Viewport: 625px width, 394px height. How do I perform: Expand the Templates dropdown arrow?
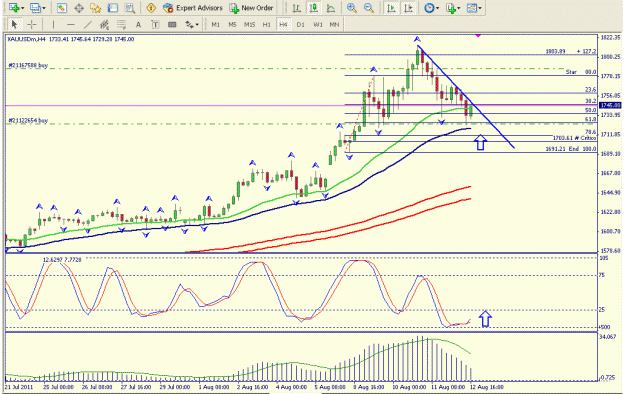pyautogui.click(x=480, y=8)
